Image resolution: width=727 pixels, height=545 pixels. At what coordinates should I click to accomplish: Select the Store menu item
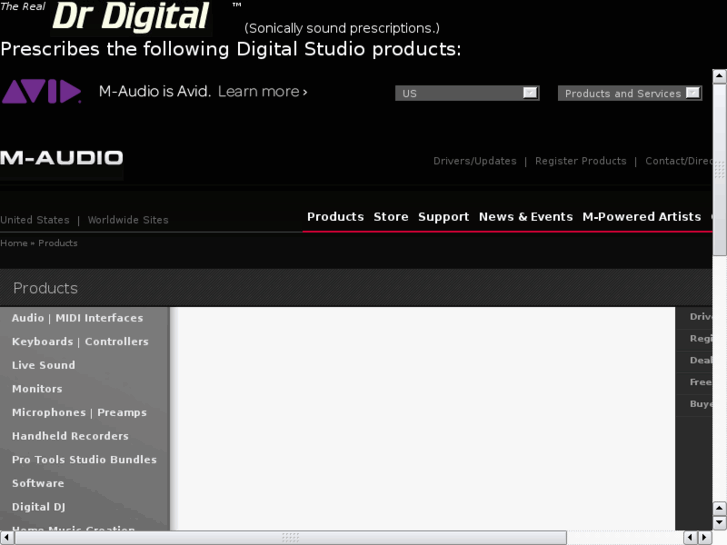coord(391,217)
